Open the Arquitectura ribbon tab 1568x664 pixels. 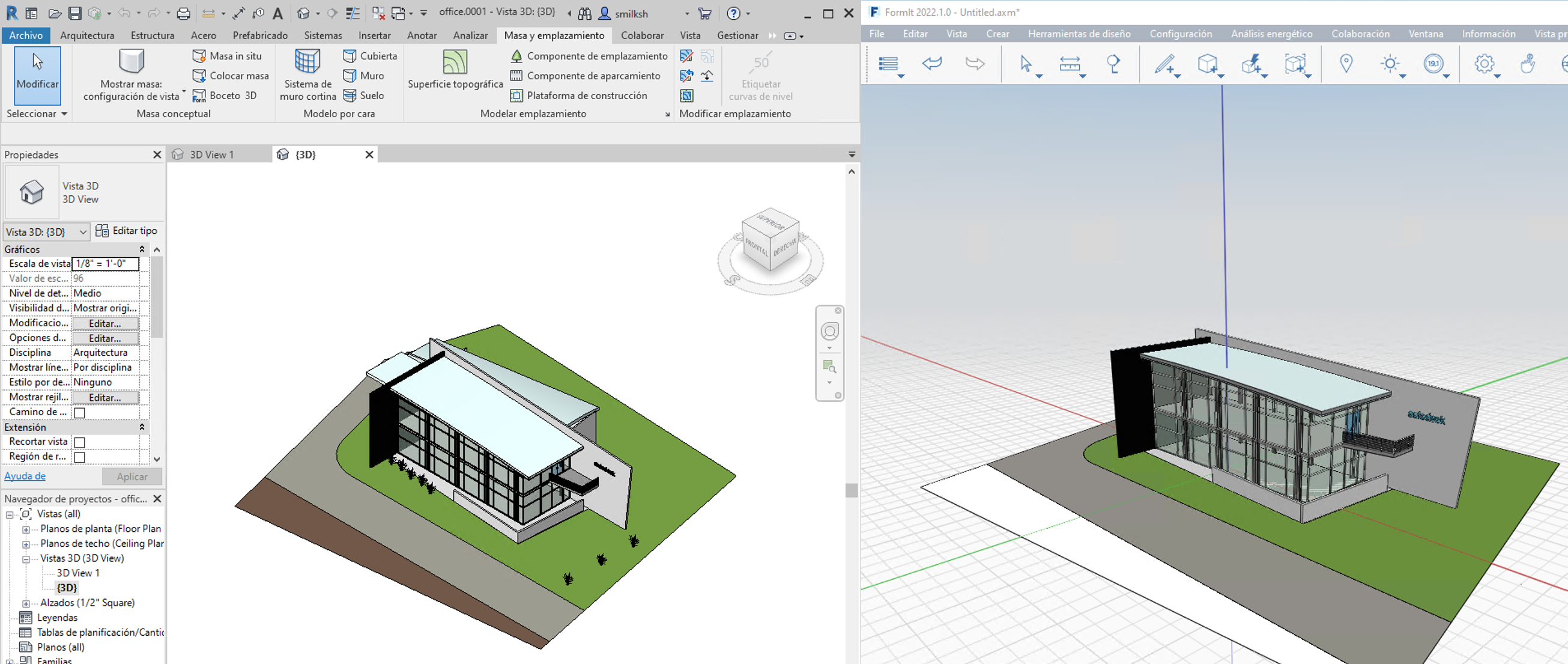coord(87,35)
